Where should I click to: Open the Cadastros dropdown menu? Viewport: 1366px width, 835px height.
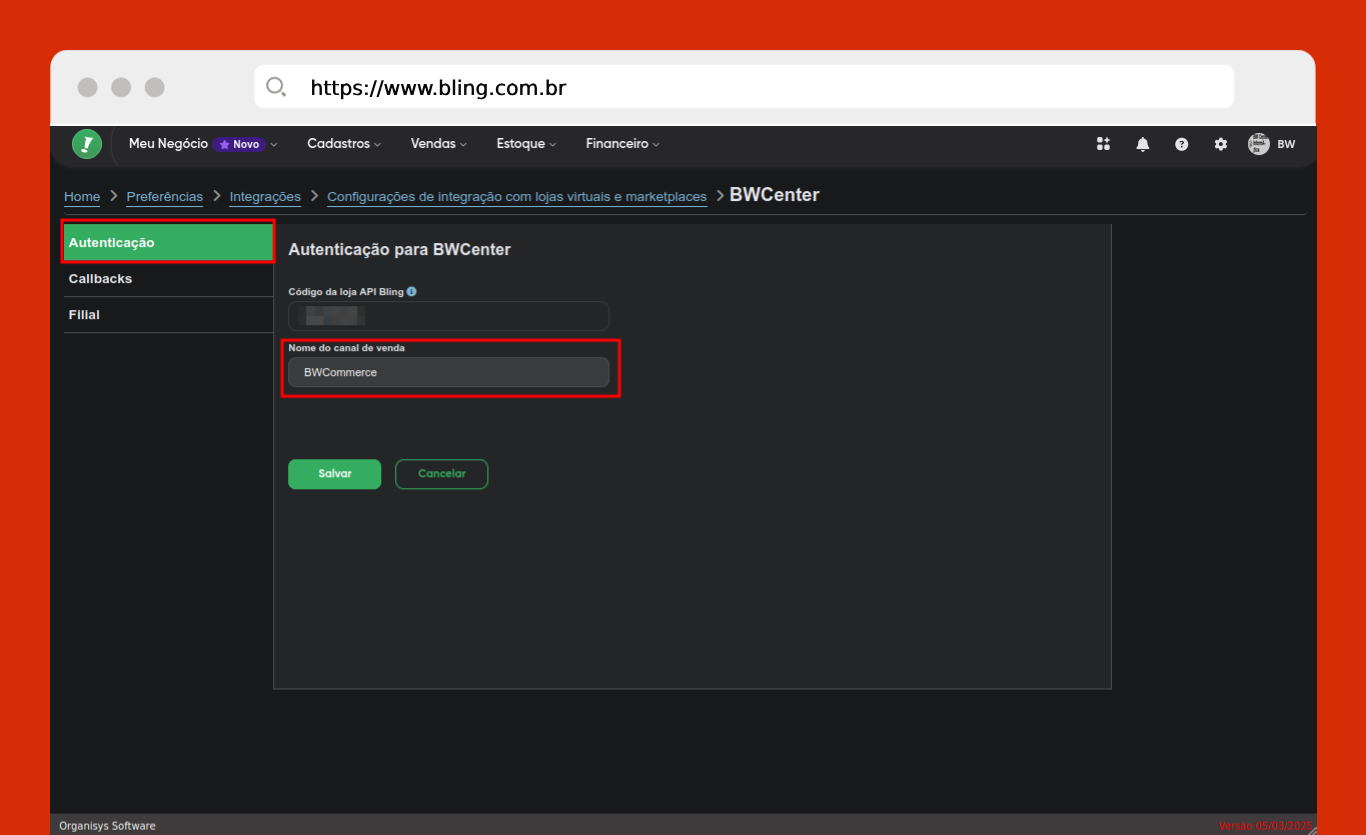(x=344, y=144)
